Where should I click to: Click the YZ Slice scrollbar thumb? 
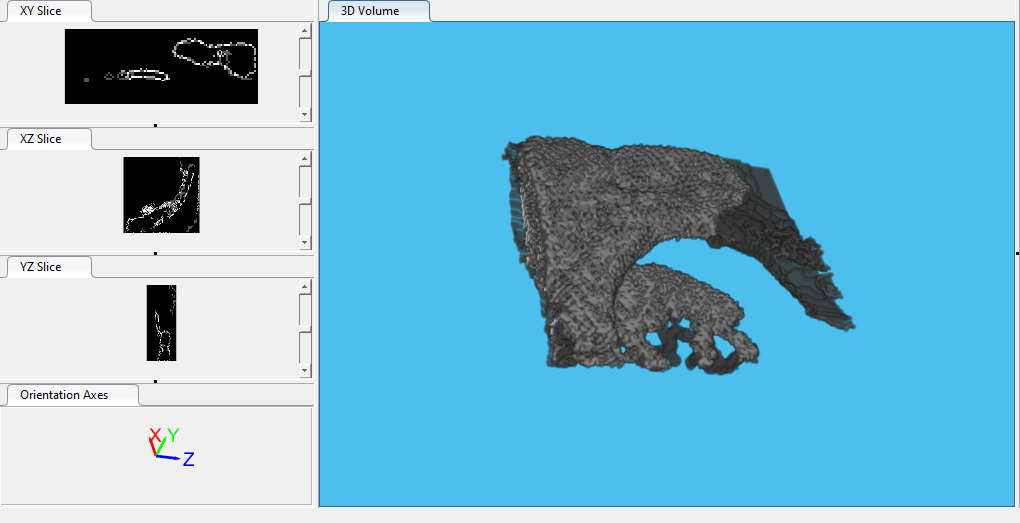[x=305, y=328]
